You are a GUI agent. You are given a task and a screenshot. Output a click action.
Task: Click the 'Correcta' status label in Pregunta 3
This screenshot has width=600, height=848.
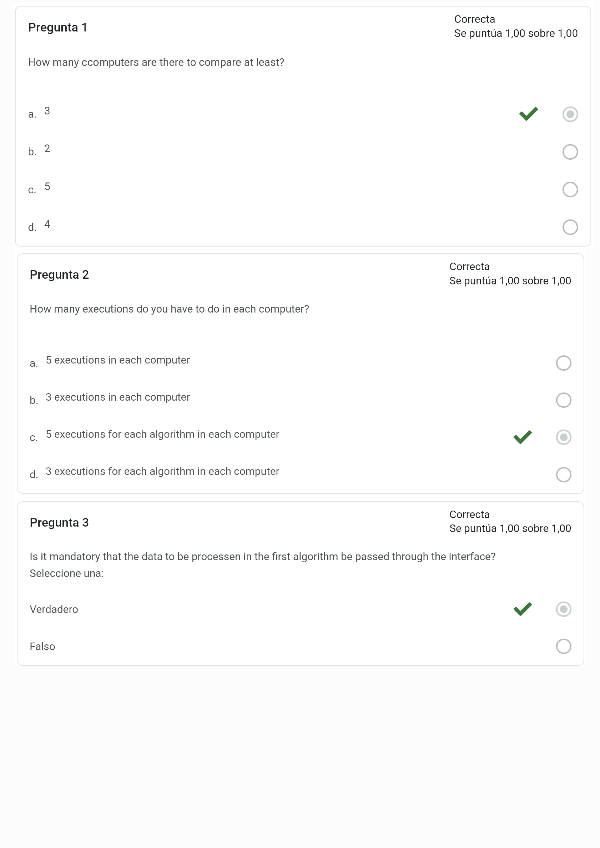[469, 514]
